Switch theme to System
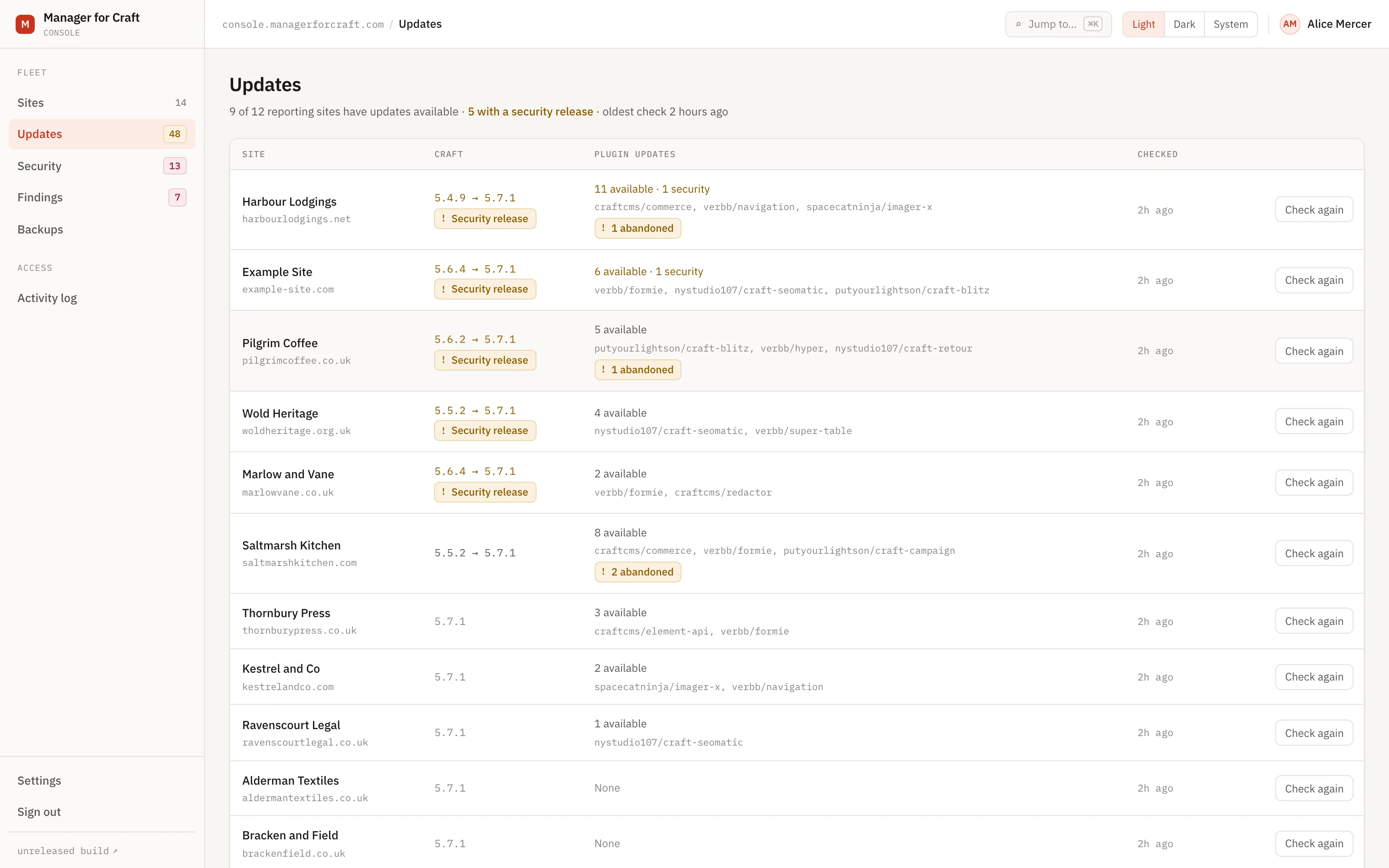 point(1231,24)
